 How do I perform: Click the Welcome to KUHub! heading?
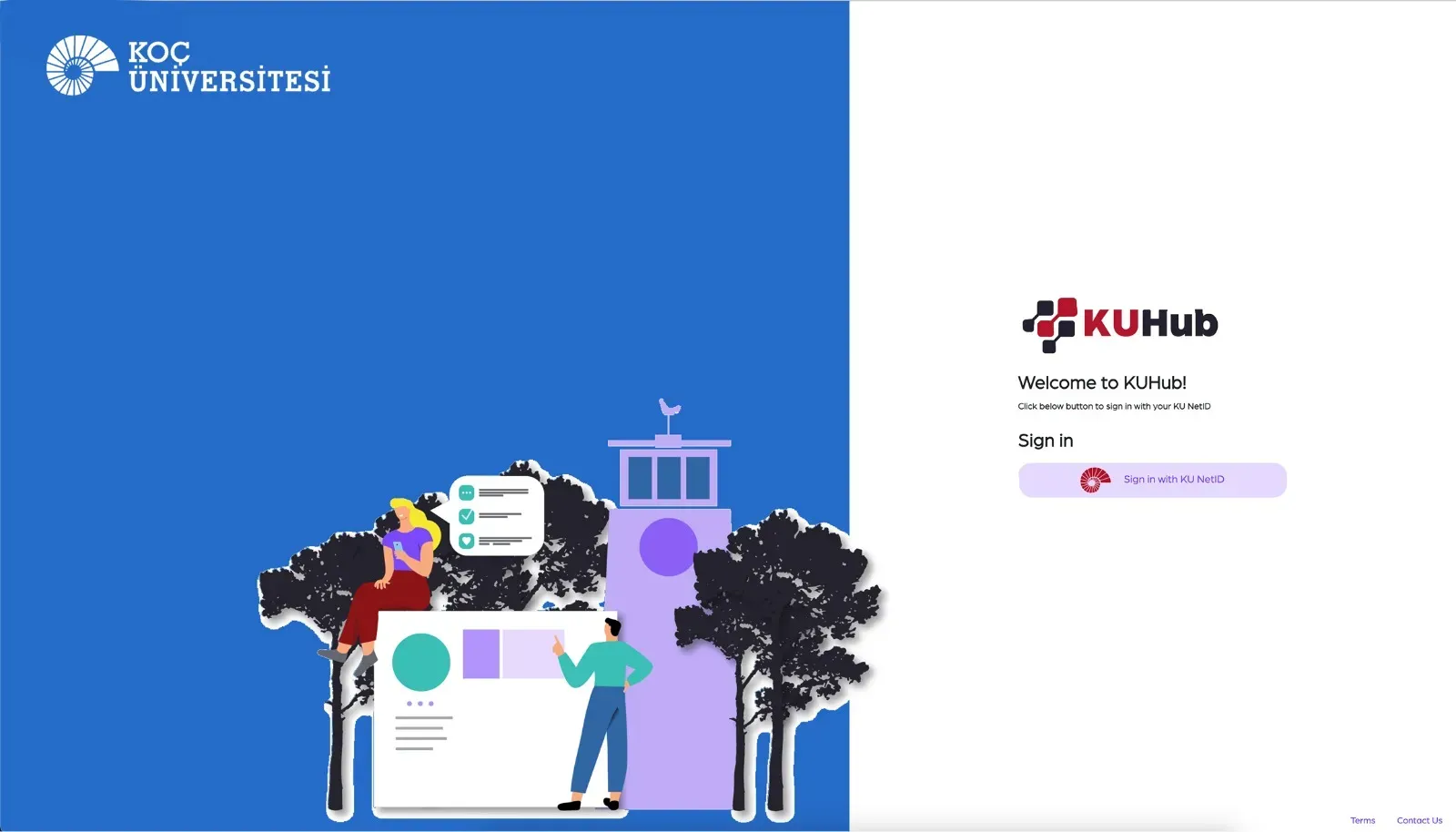[1101, 383]
